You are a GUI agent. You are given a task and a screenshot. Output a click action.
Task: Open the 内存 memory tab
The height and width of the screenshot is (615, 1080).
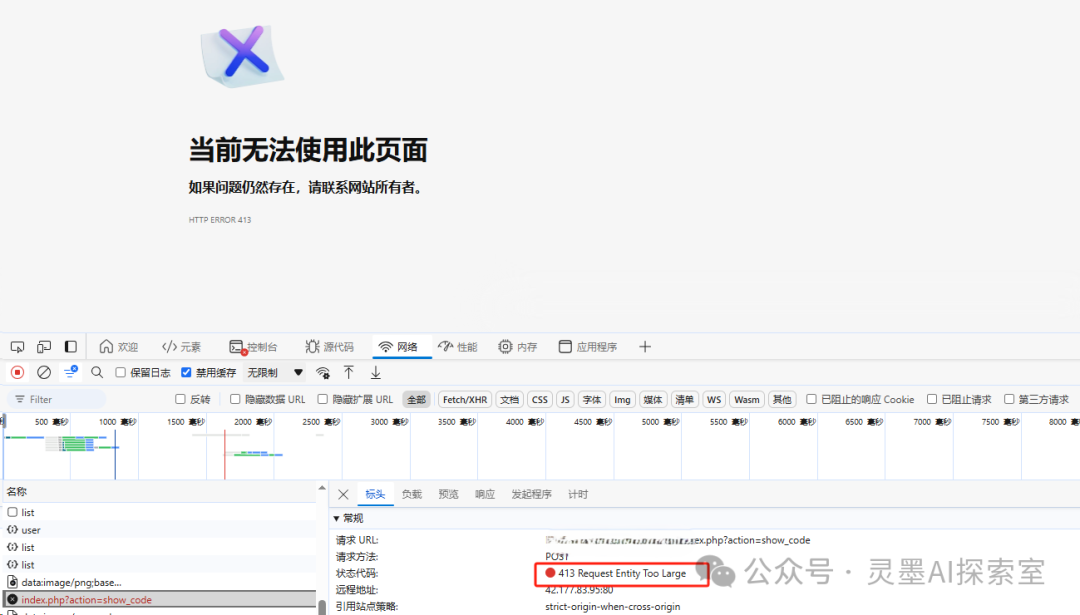coord(518,346)
